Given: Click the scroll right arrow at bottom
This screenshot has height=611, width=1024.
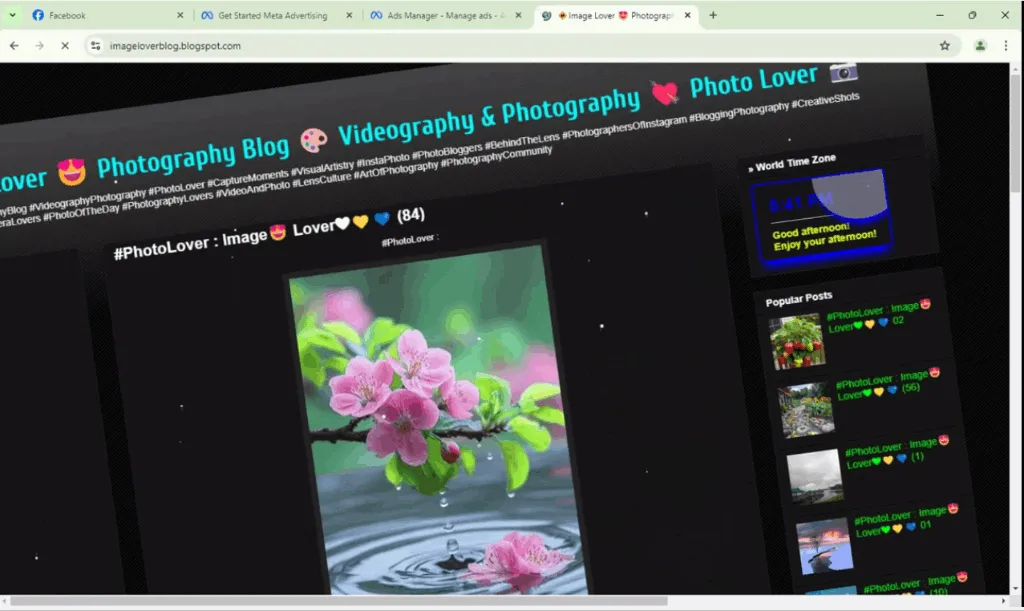Looking at the screenshot, I should [1004, 601].
